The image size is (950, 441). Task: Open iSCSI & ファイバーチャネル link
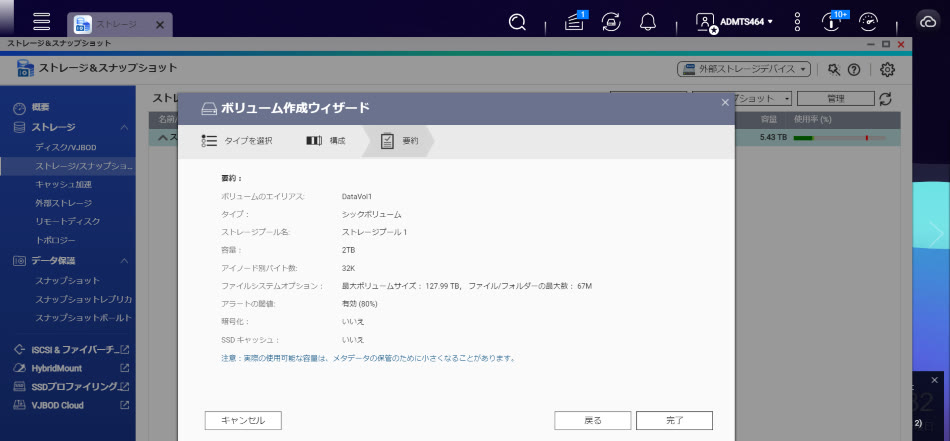[x=73, y=350]
